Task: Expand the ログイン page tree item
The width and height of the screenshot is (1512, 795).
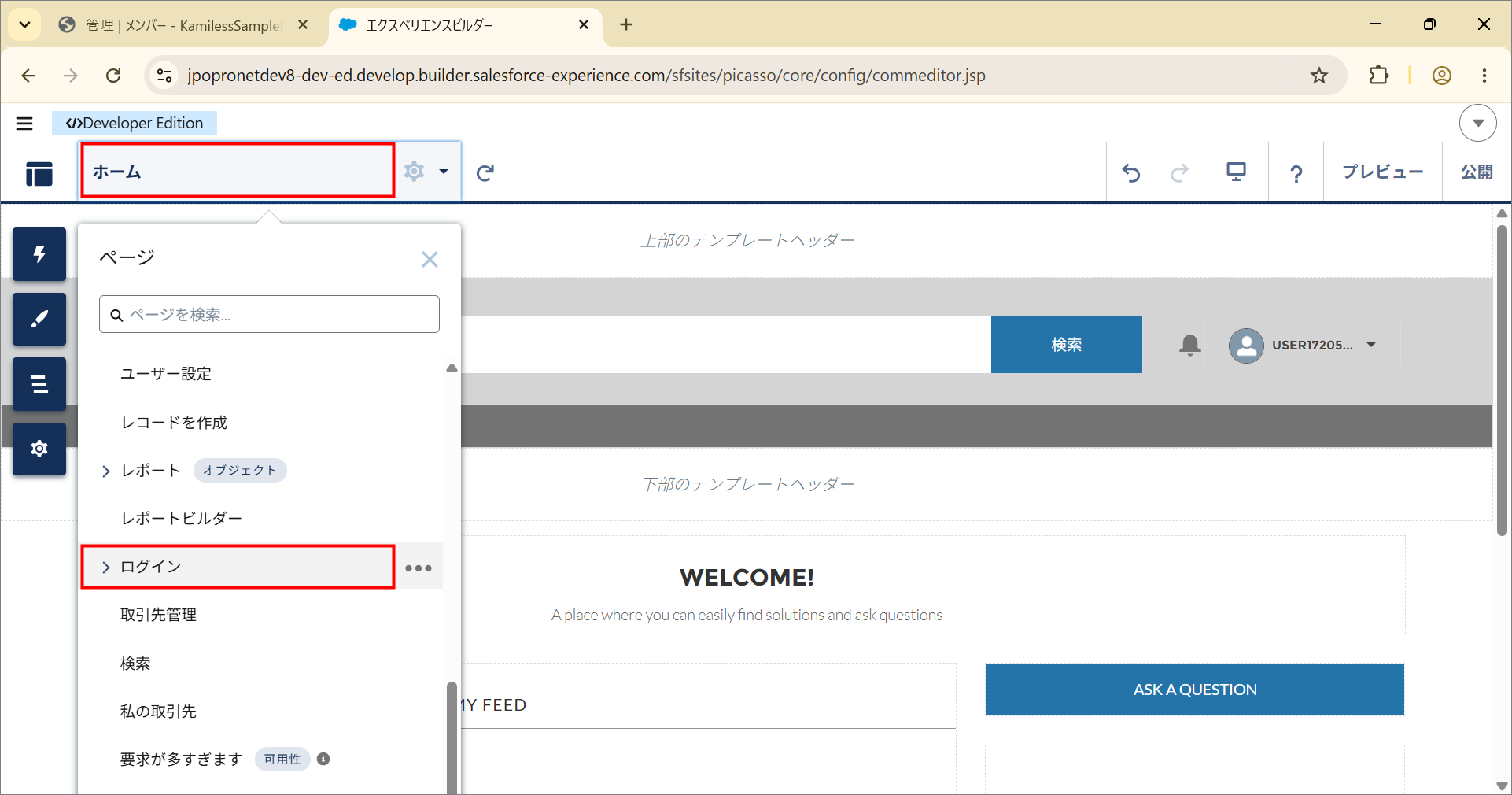Action: (106, 568)
